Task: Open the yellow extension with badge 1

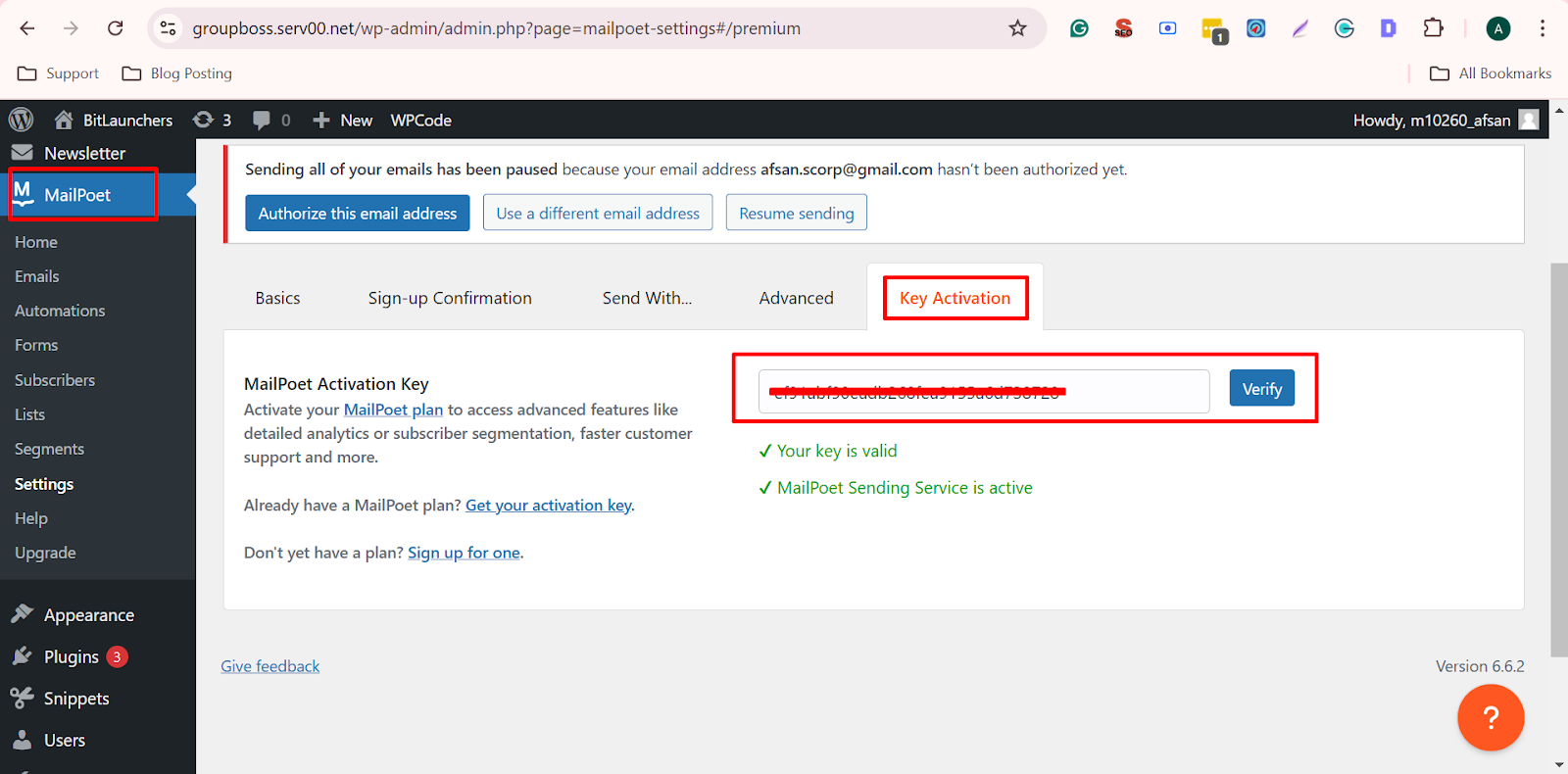Action: [x=1213, y=30]
